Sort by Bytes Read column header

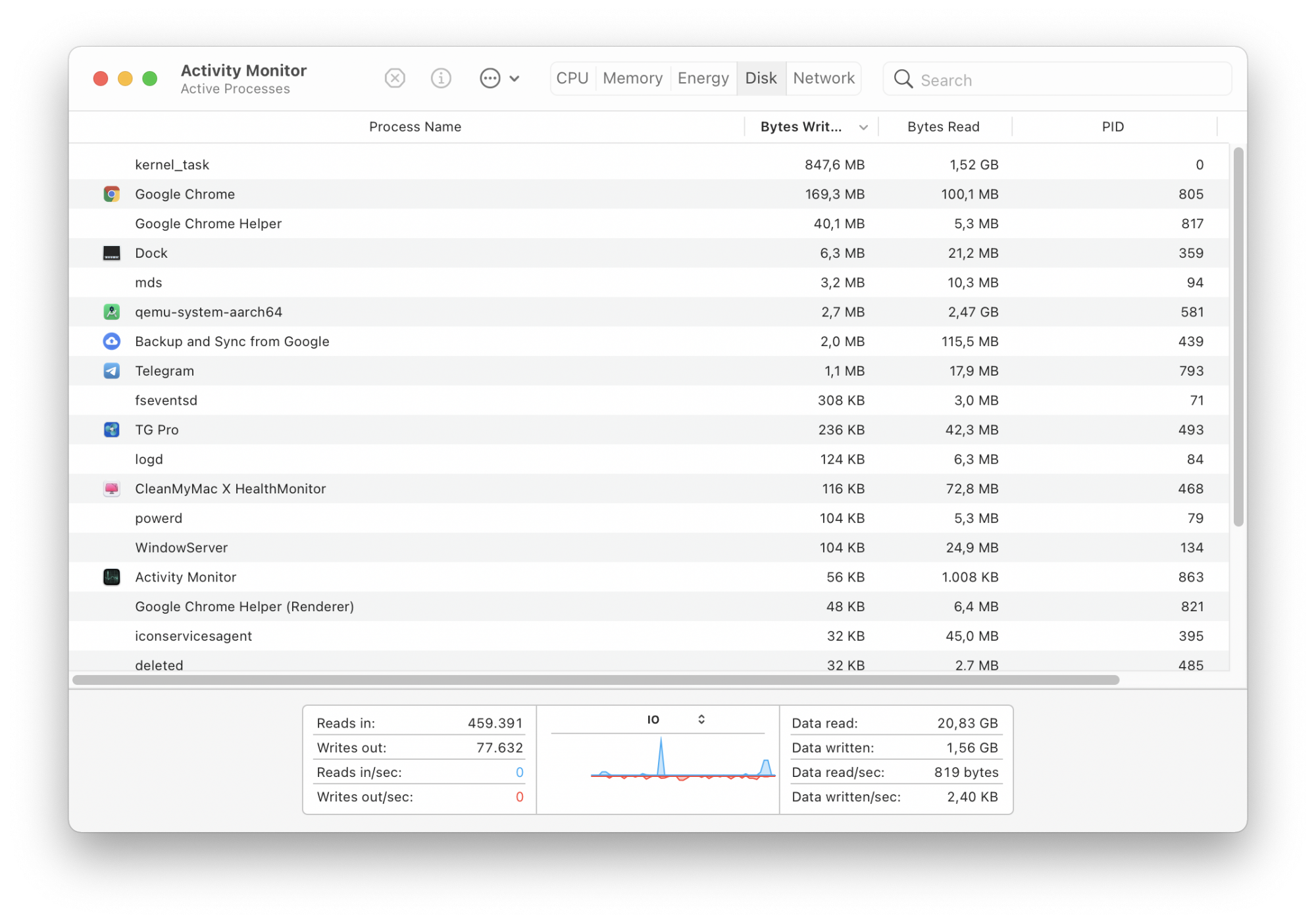(x=943, y=126)
